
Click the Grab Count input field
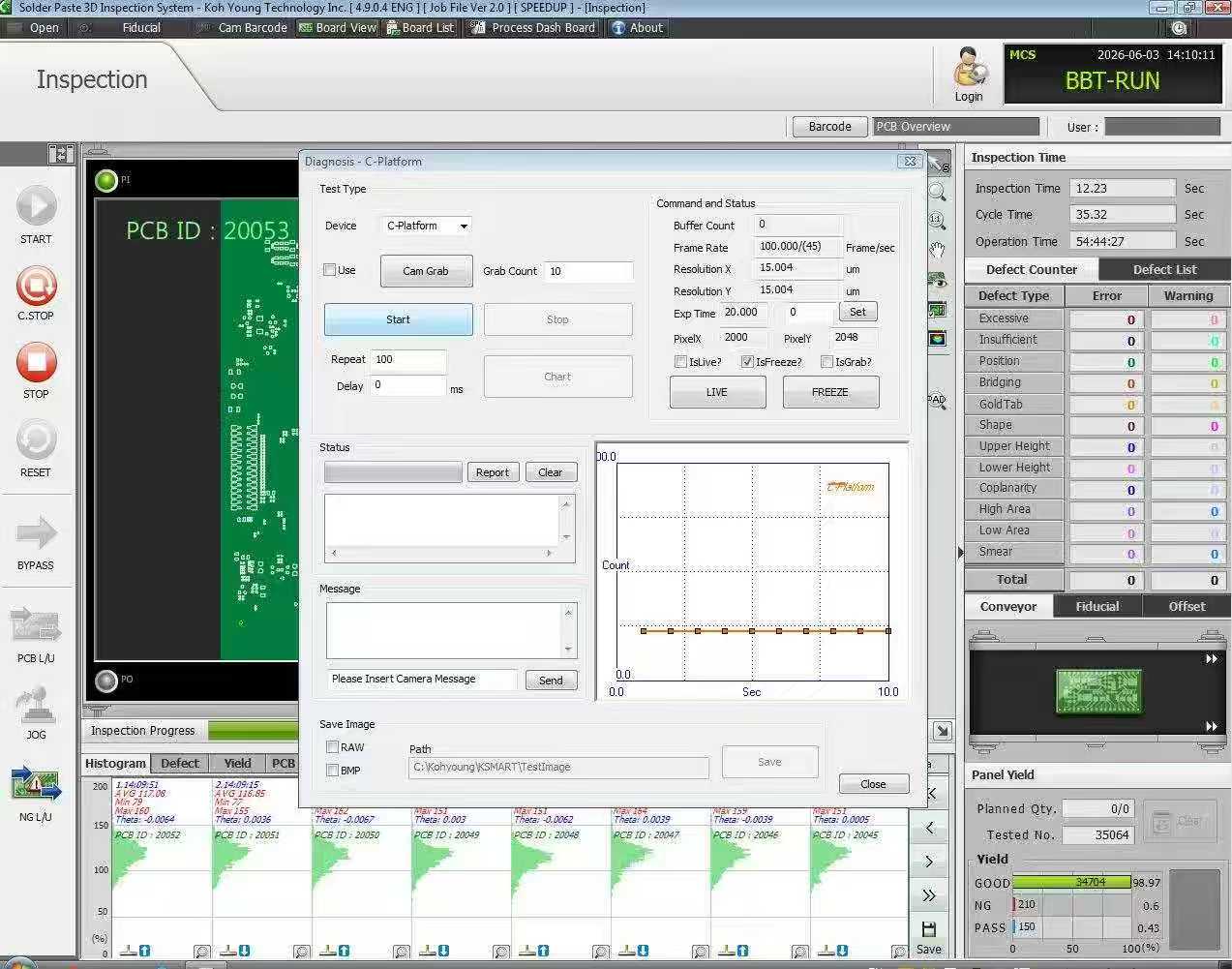click(x=588, y=271)
